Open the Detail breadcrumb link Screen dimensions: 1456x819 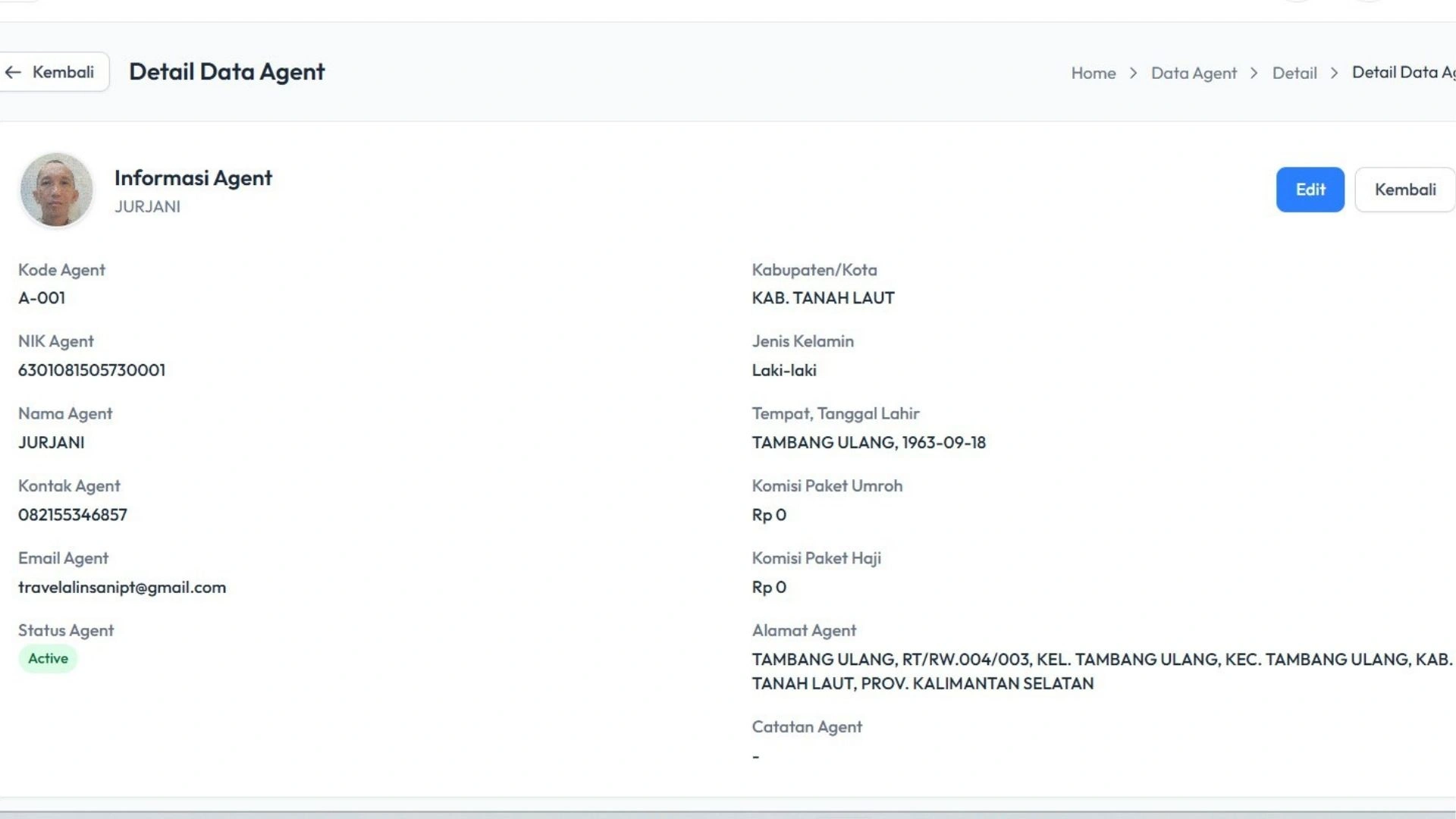(x=1294, y=73)
